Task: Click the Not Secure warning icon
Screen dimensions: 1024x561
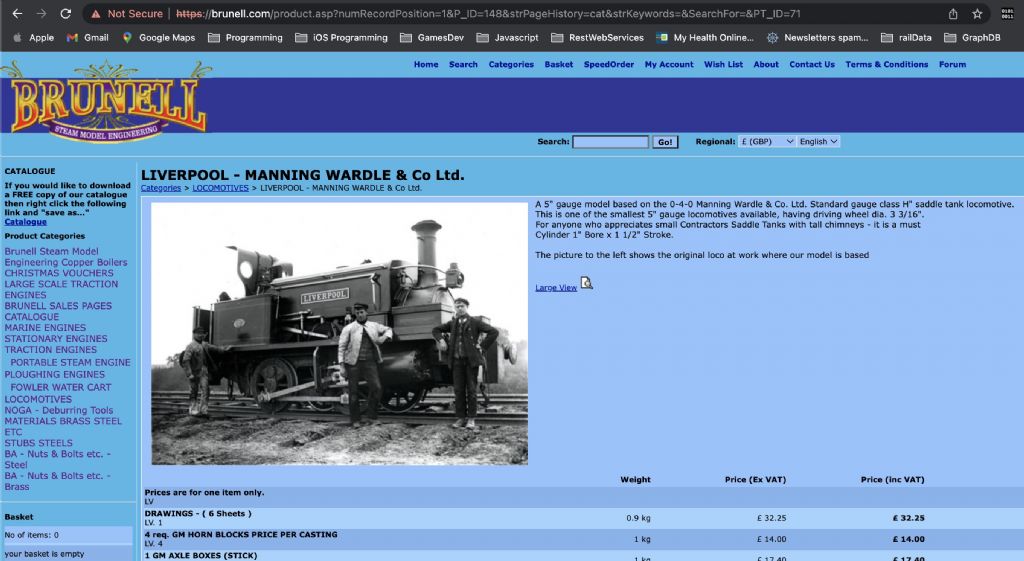Action: click(x=96, y=14)
